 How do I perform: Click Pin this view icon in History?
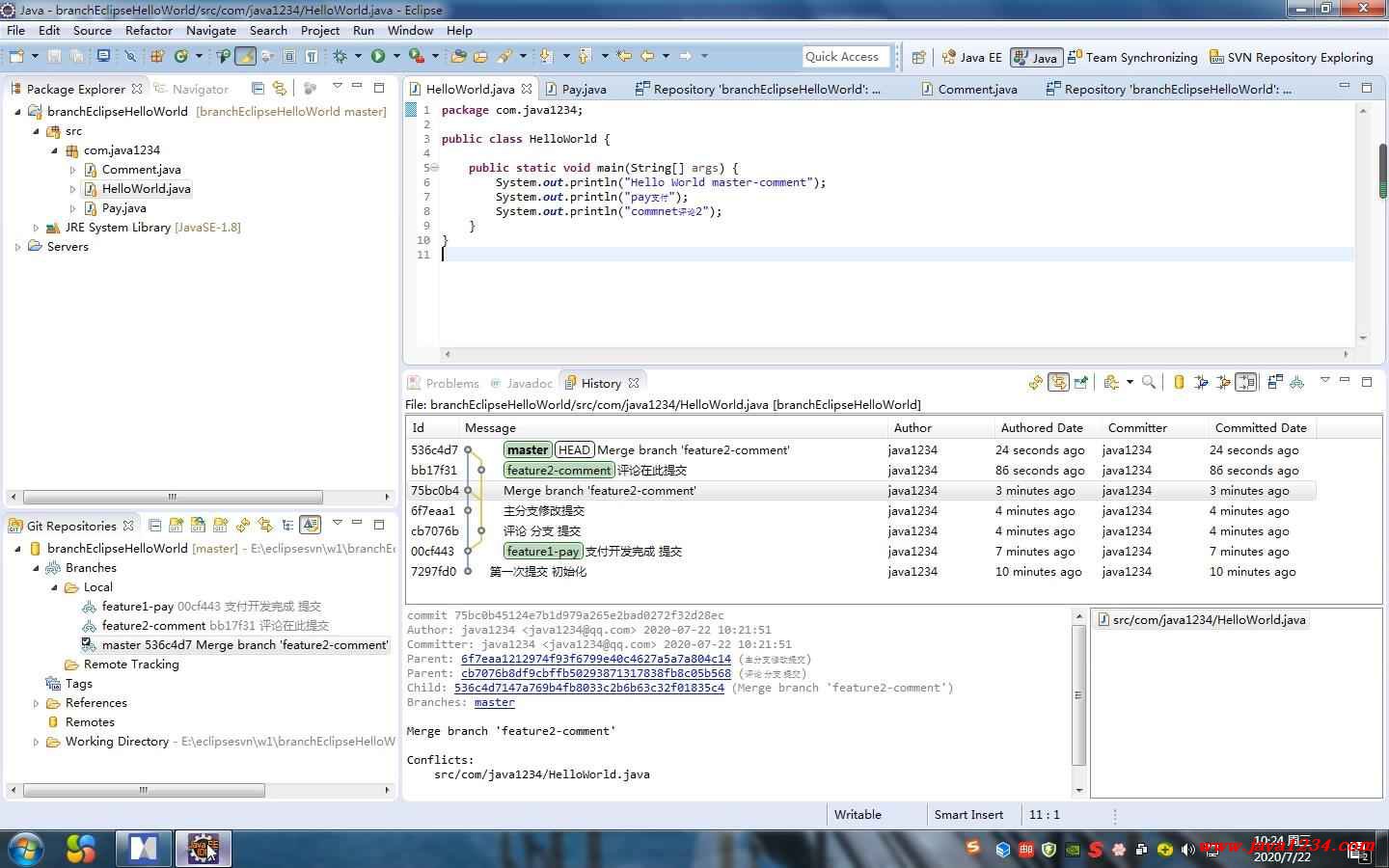coord(1081,383)
